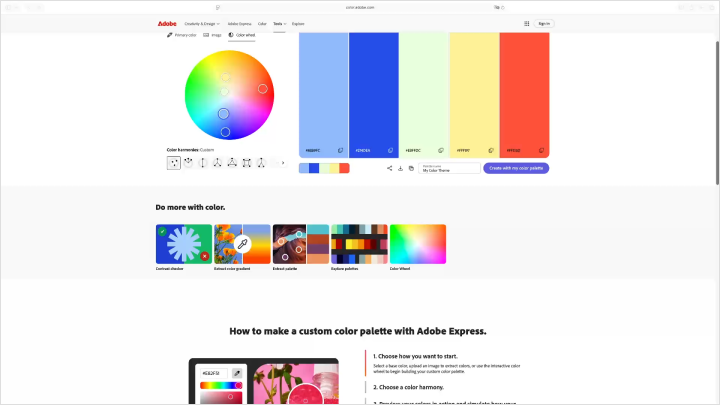The width and height of the screenshot is (720, 405).
Task: Select the red-orange handle on the color wheel
Action: click(263, 89)
